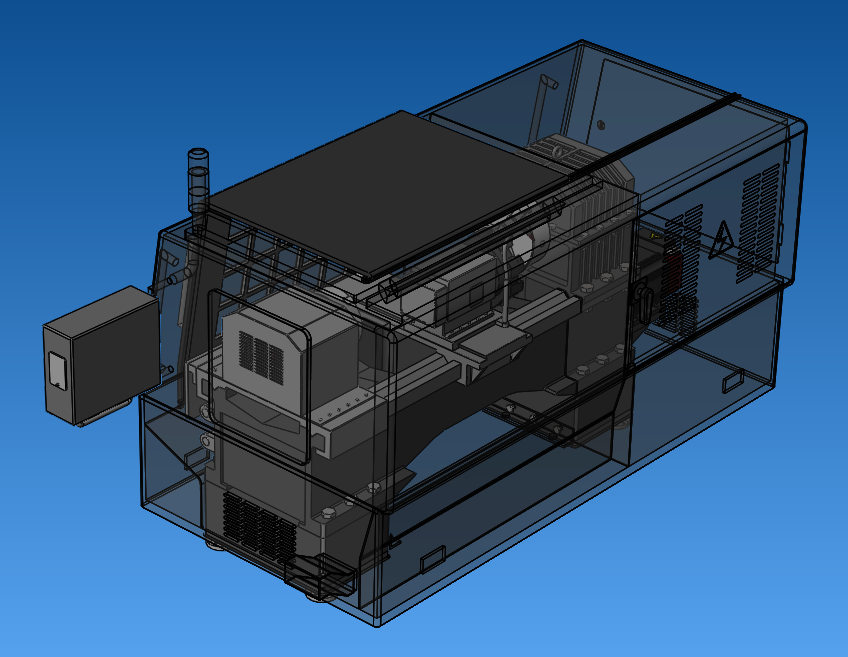The image size is (848, 657).
Task: Select the black louvered grille at front bottom
Action: [x=259, y=527]
